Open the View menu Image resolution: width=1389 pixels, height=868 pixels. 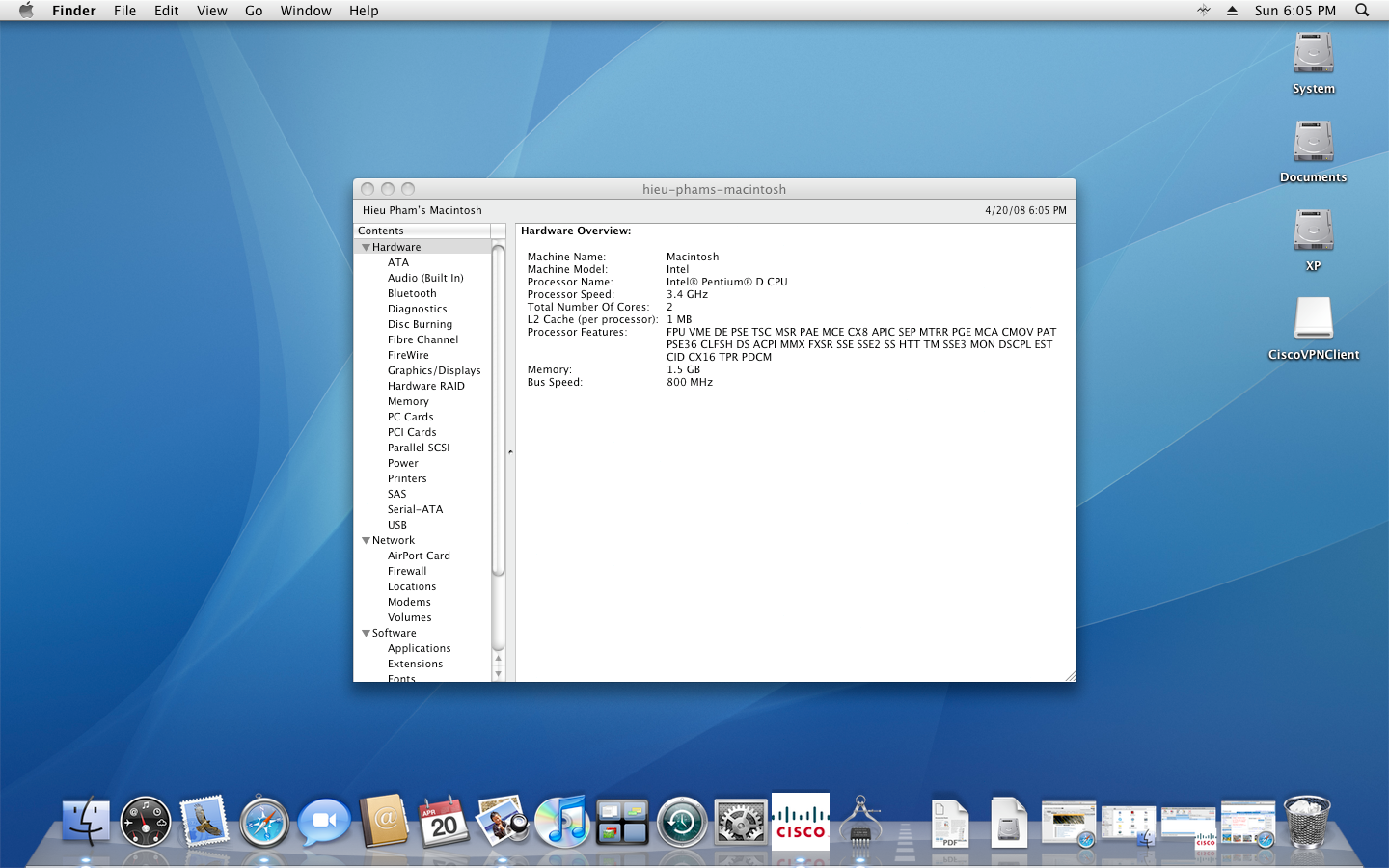pyautogui.click(x=212, y=11)
